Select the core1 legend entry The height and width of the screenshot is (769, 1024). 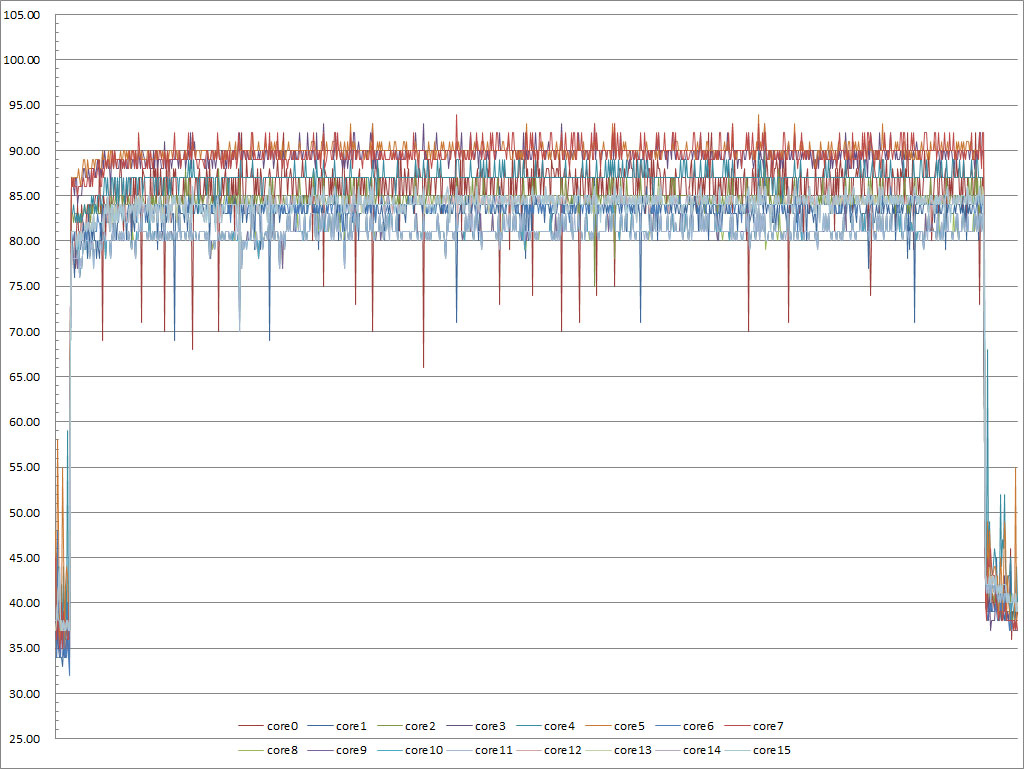coord(337,726)
